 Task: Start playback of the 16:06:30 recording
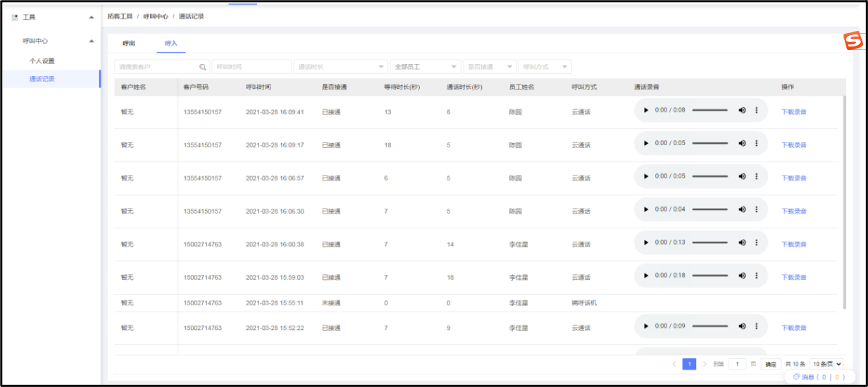point(645,209)
